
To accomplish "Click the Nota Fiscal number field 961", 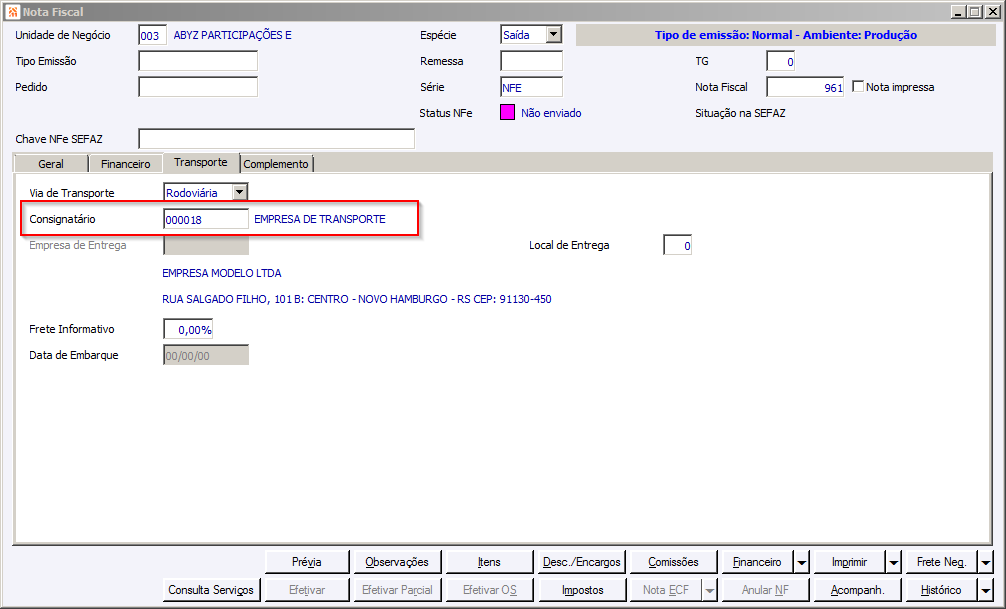I will pyautogui.click(x=805, y=87).
